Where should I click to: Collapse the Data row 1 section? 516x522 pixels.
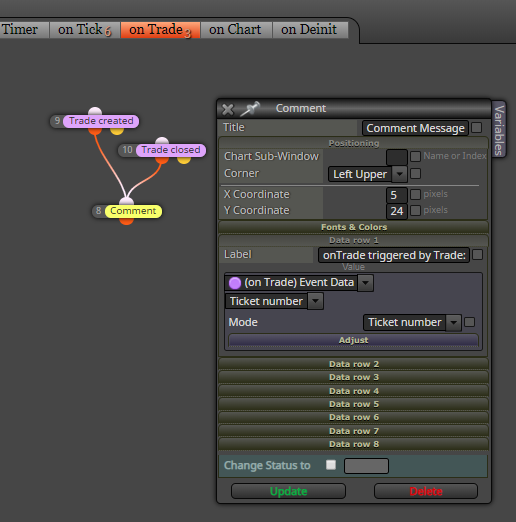354,240
